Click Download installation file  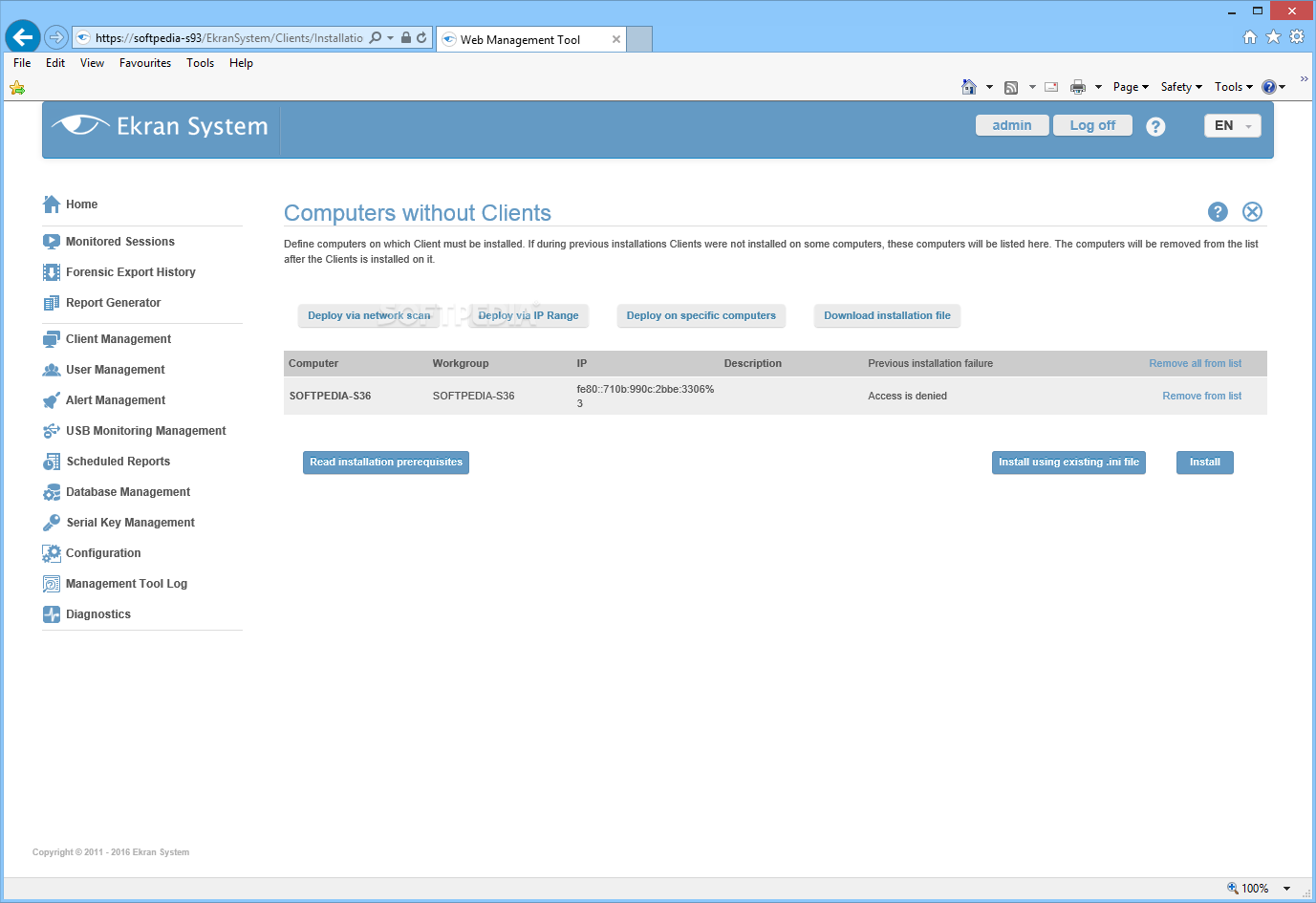coord(887,315)
